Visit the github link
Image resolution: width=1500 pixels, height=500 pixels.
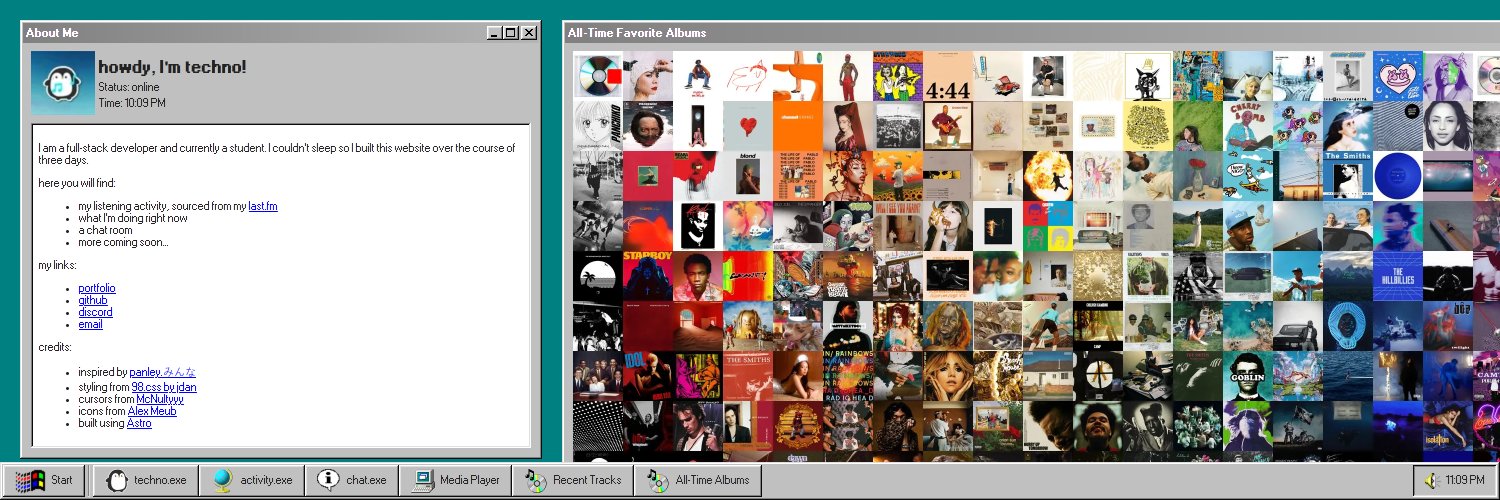tap(93, 300)
